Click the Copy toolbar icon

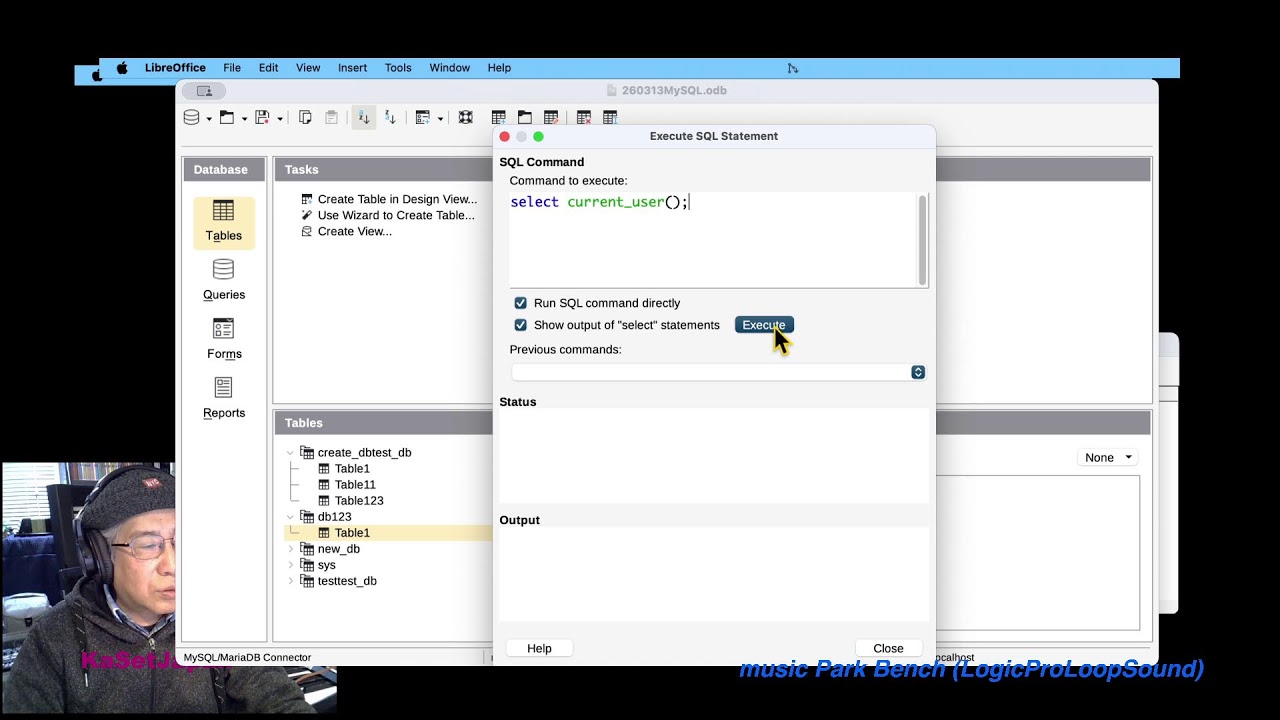pyautogui.click(x=306, y=117)
